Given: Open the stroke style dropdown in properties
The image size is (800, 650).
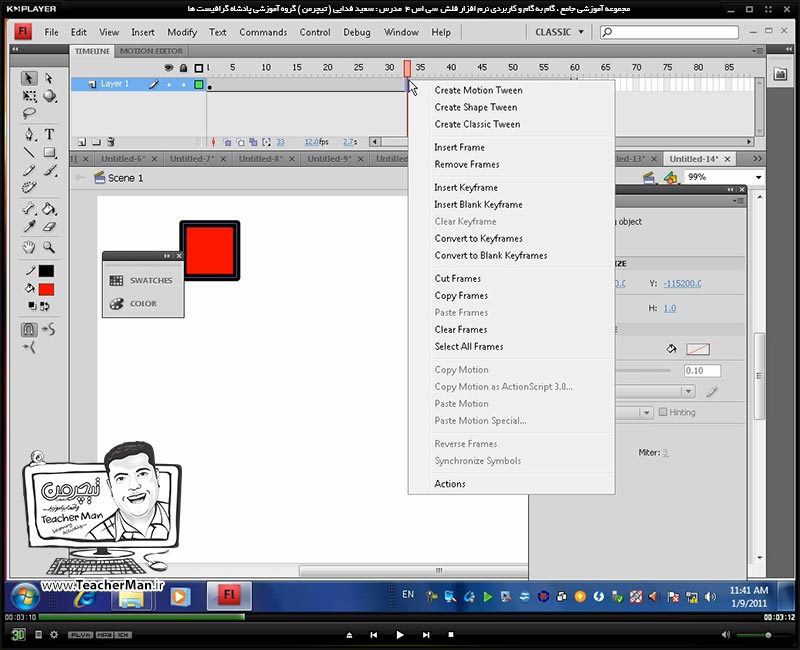Looking at the screenshot, I should point(688,391).
